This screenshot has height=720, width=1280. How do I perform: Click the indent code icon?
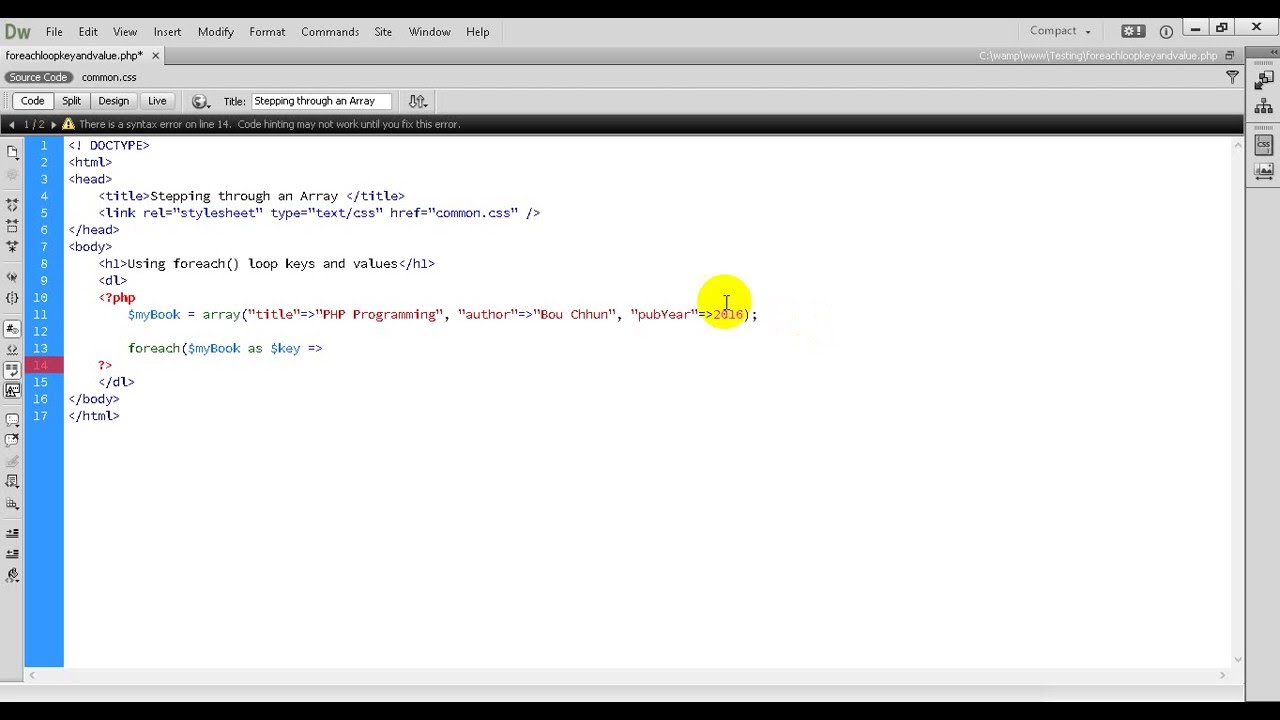[x=12, y=533]
